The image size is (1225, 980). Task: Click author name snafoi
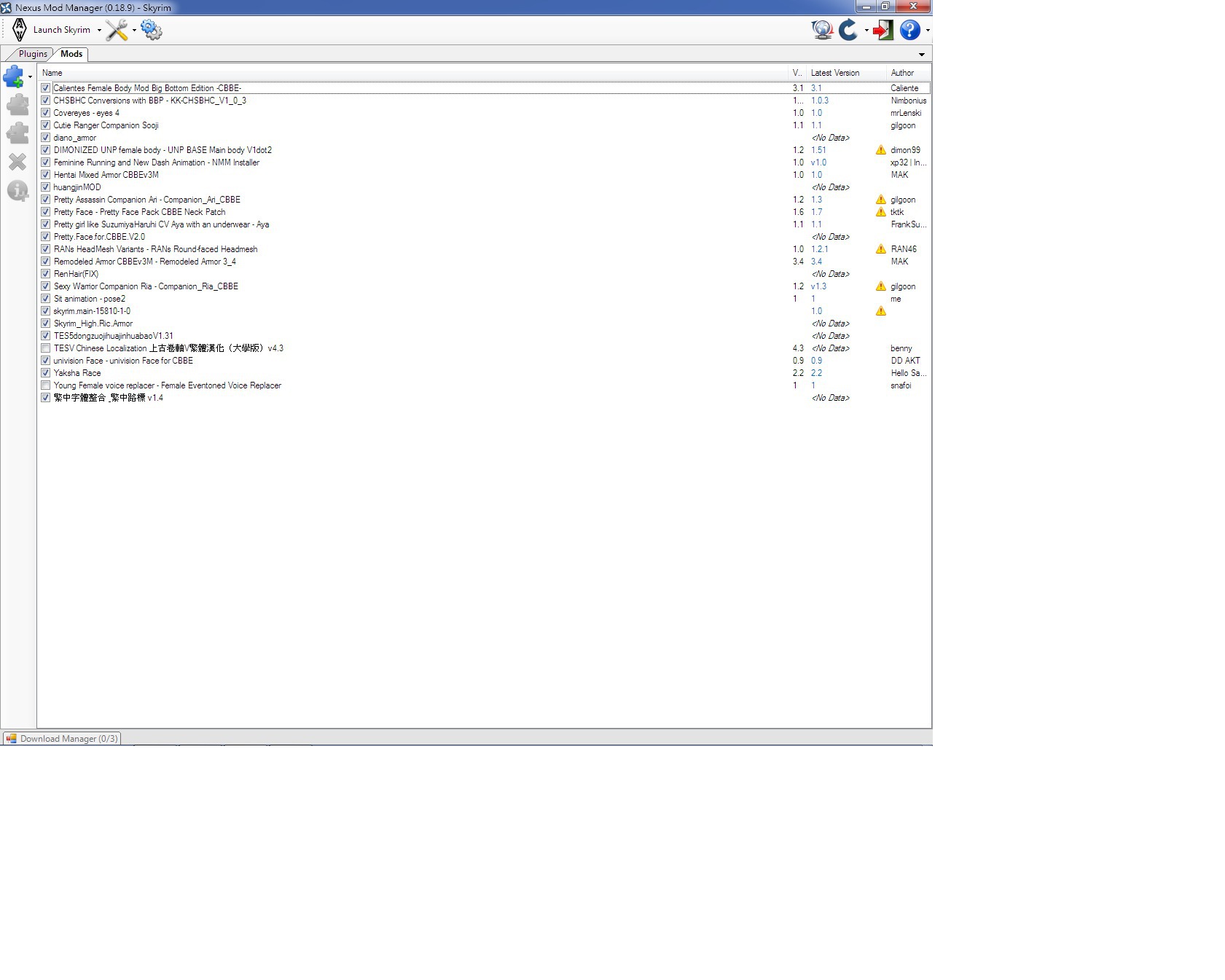tap(901, 385)
